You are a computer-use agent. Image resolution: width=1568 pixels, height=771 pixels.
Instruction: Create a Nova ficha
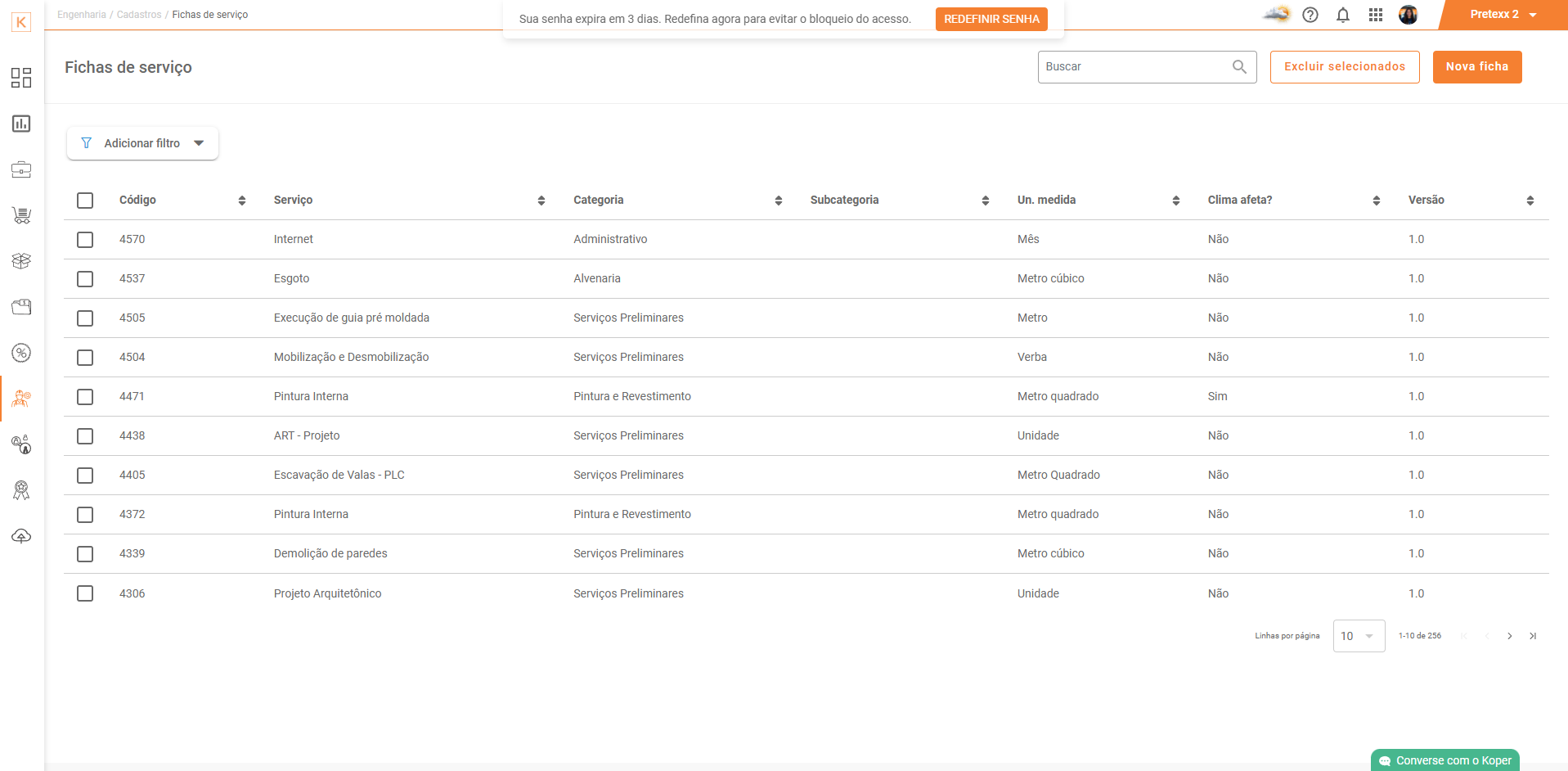(1477, 67)
